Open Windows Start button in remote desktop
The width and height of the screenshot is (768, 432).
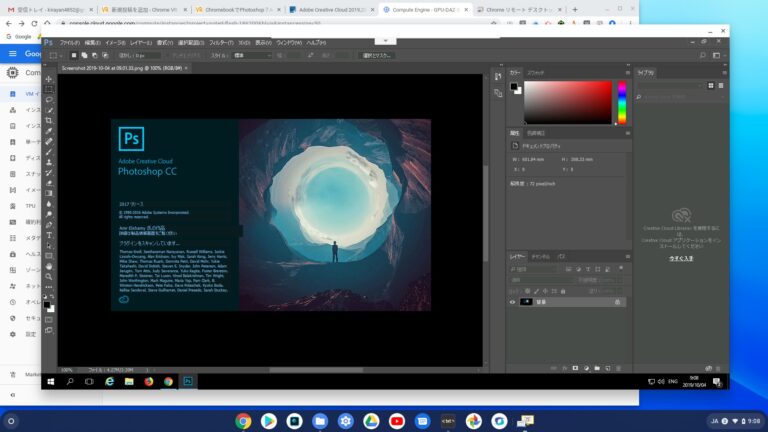pyautogui.click(x=51, y=382)
